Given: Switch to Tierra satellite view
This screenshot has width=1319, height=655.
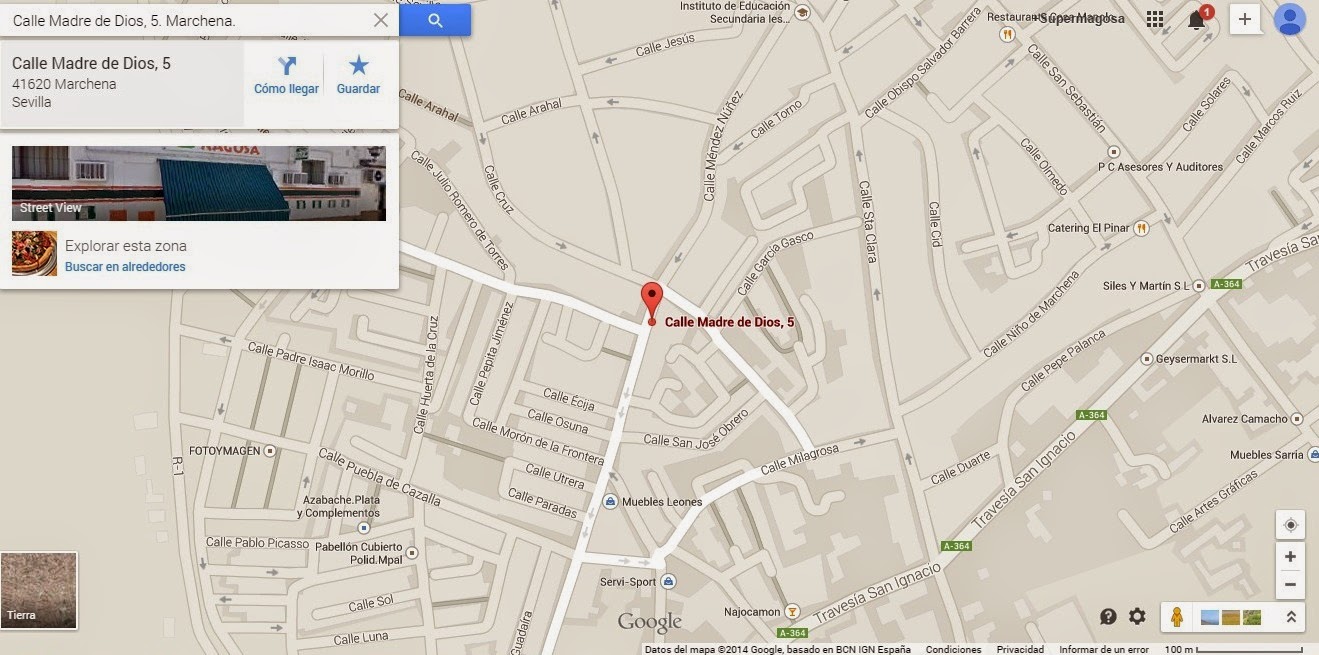Looking at the screenshot, I should (39, 591).
